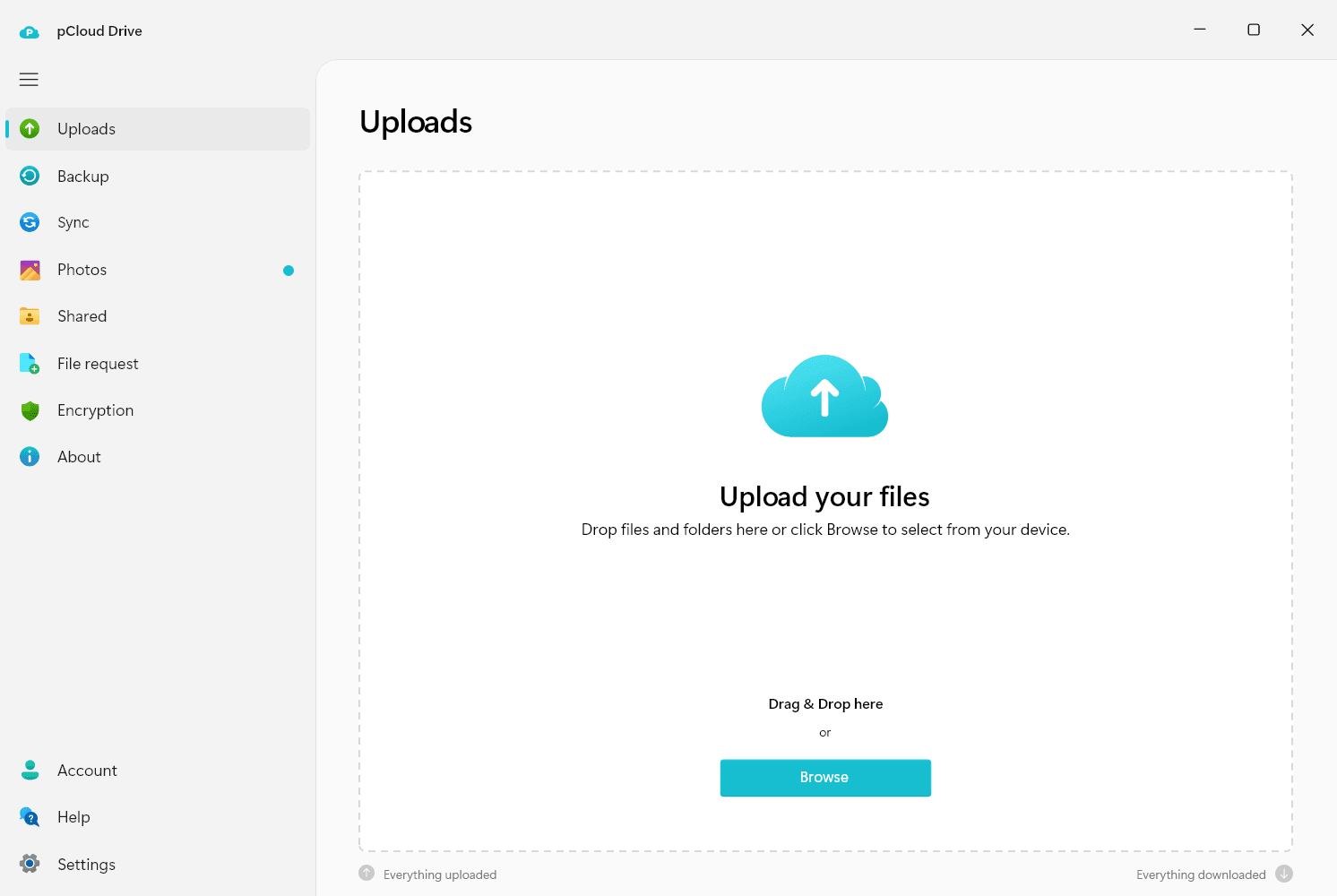Open the Help page
The width and height of the screenshot is (1337, 896).
tap(158, 817)
